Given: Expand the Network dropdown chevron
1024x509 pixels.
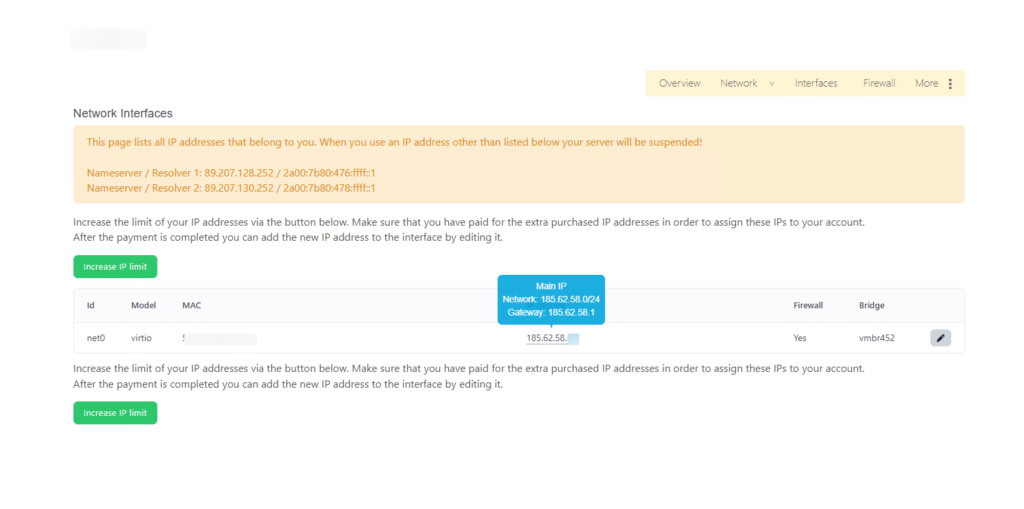Looking at the screenshot, I should [x=772, y=84].
